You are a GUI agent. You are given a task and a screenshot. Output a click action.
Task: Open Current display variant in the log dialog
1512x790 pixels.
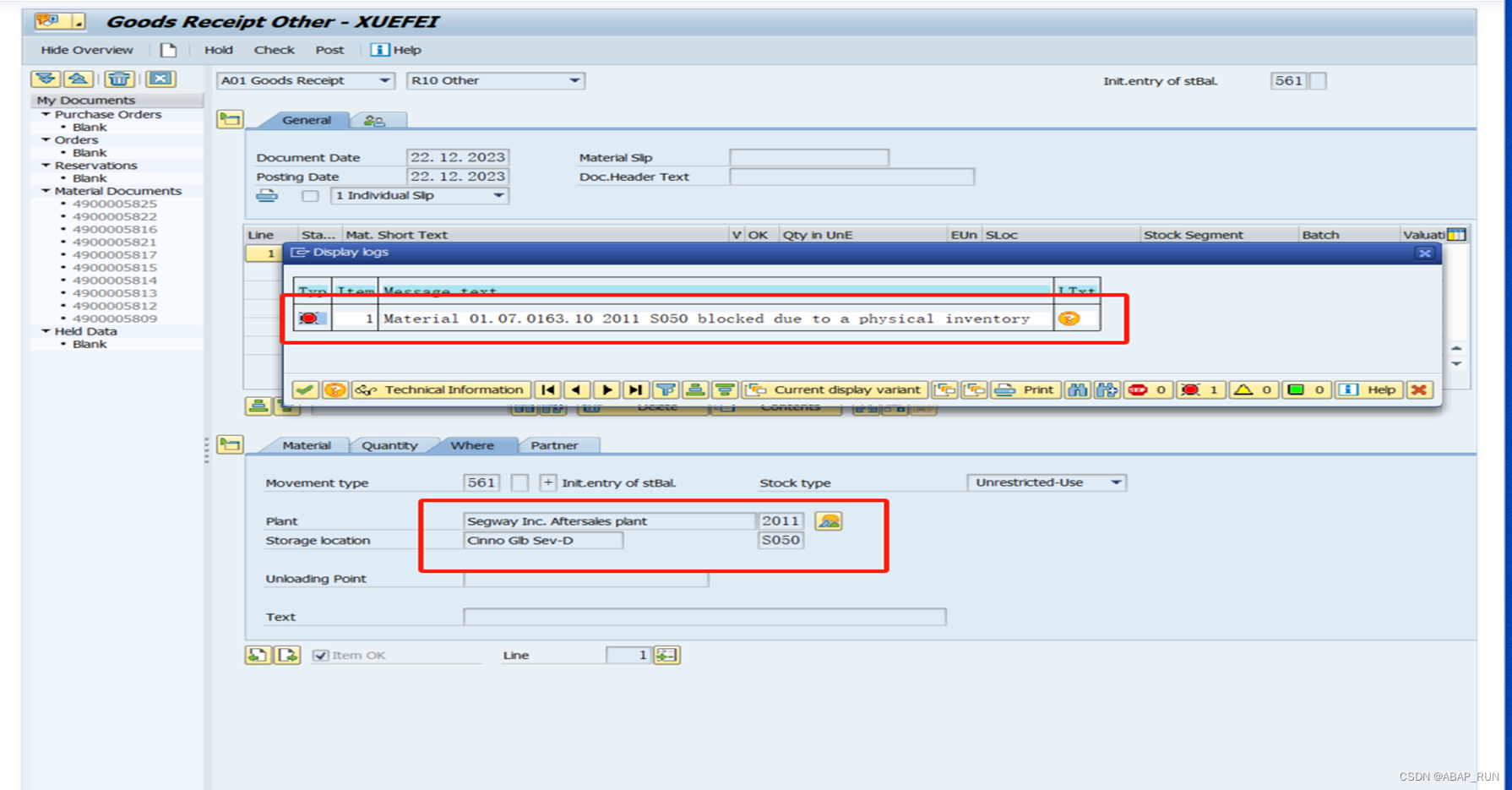click(x=835, y=390)
